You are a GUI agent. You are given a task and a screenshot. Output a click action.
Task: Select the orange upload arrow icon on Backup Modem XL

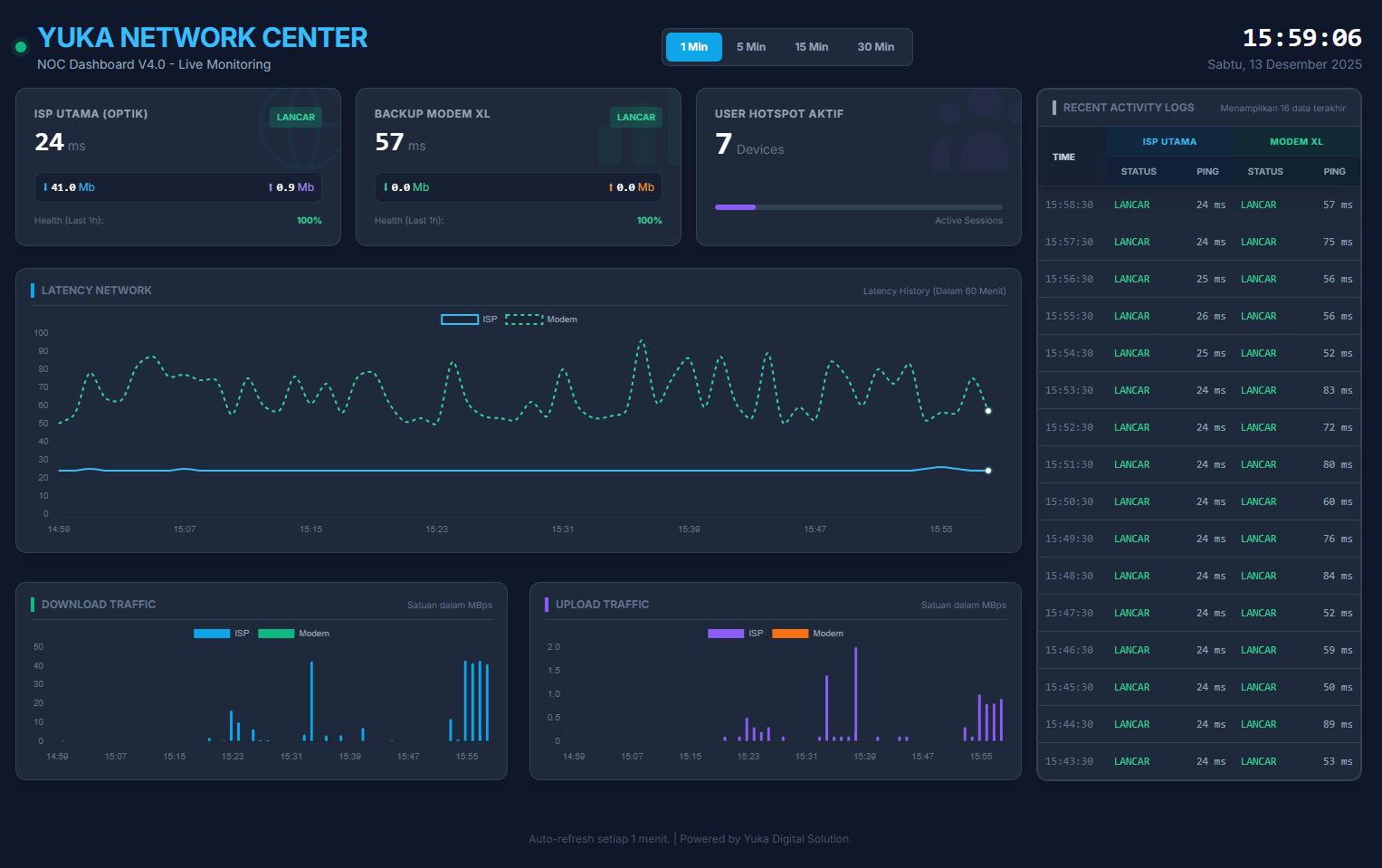[x=613, y=187]
